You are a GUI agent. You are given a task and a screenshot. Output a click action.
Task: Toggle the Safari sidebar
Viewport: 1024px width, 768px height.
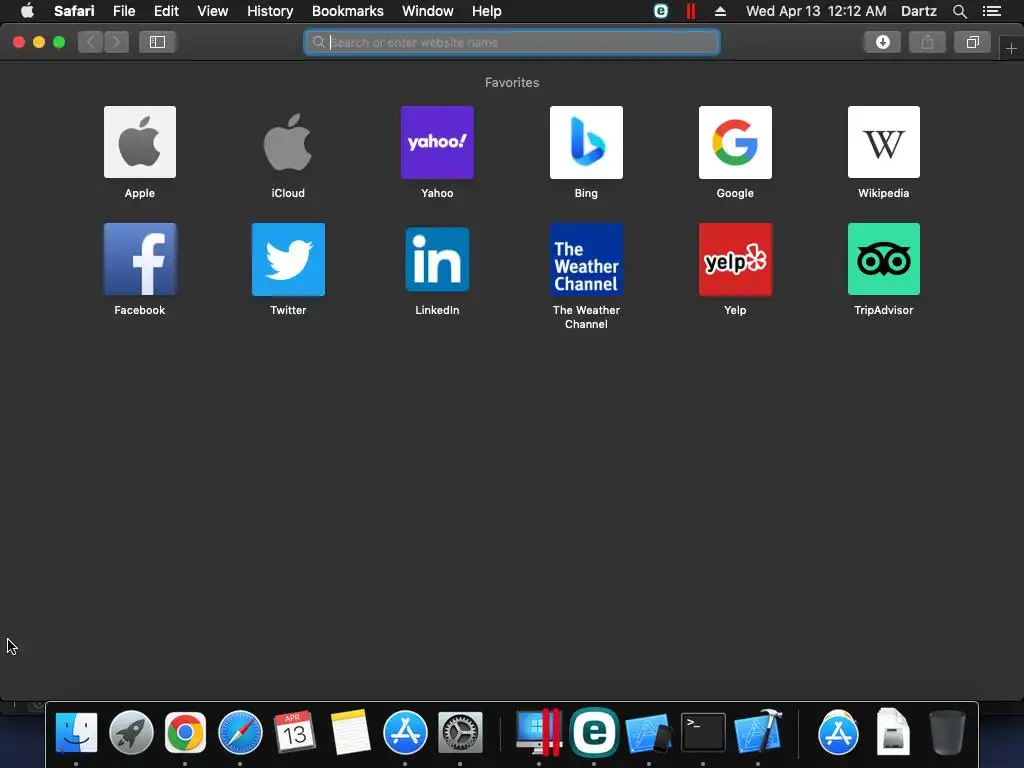click(x=157, y=42)
